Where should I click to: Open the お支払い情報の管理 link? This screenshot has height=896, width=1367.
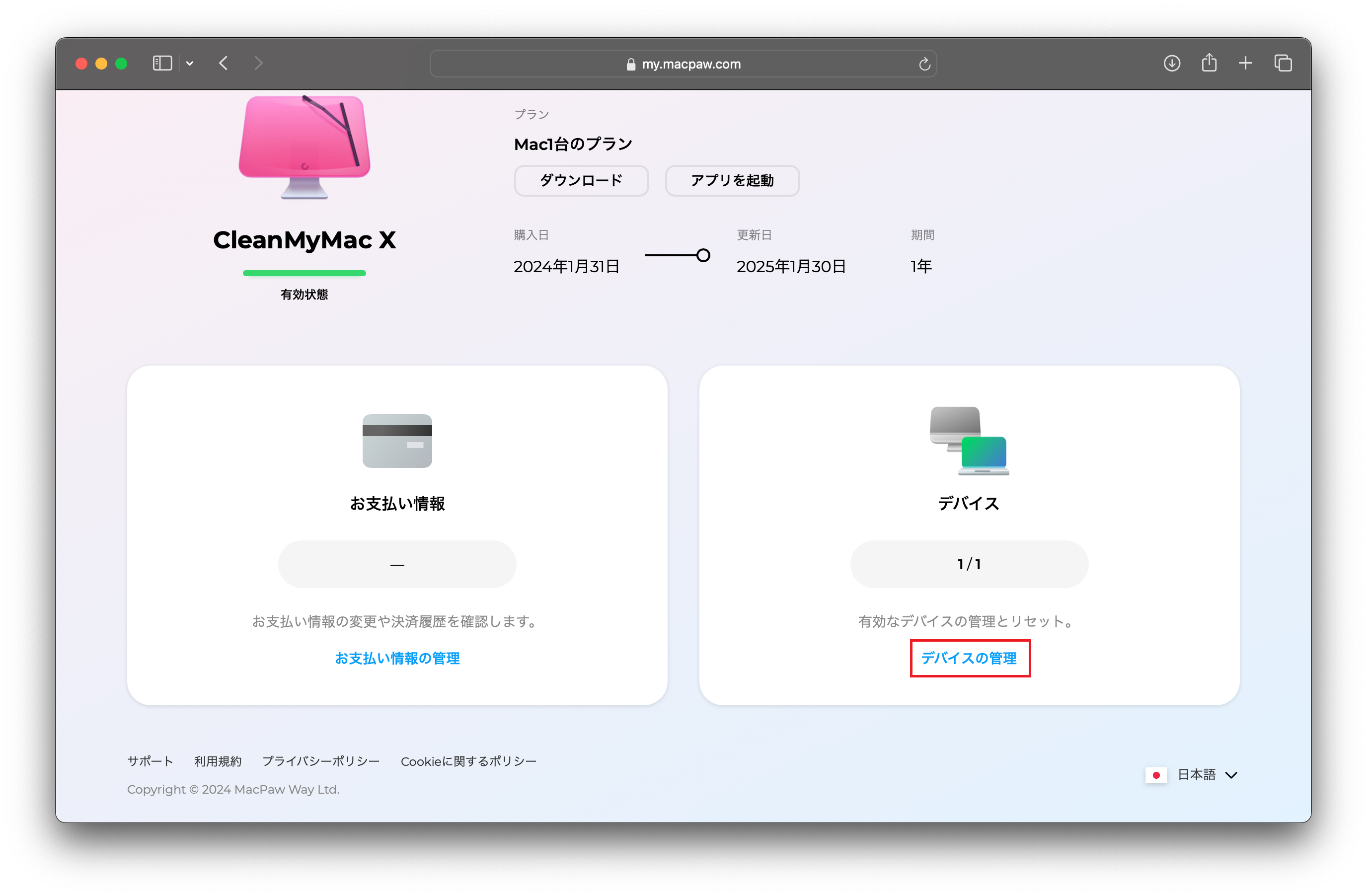[x=397, y=658]
